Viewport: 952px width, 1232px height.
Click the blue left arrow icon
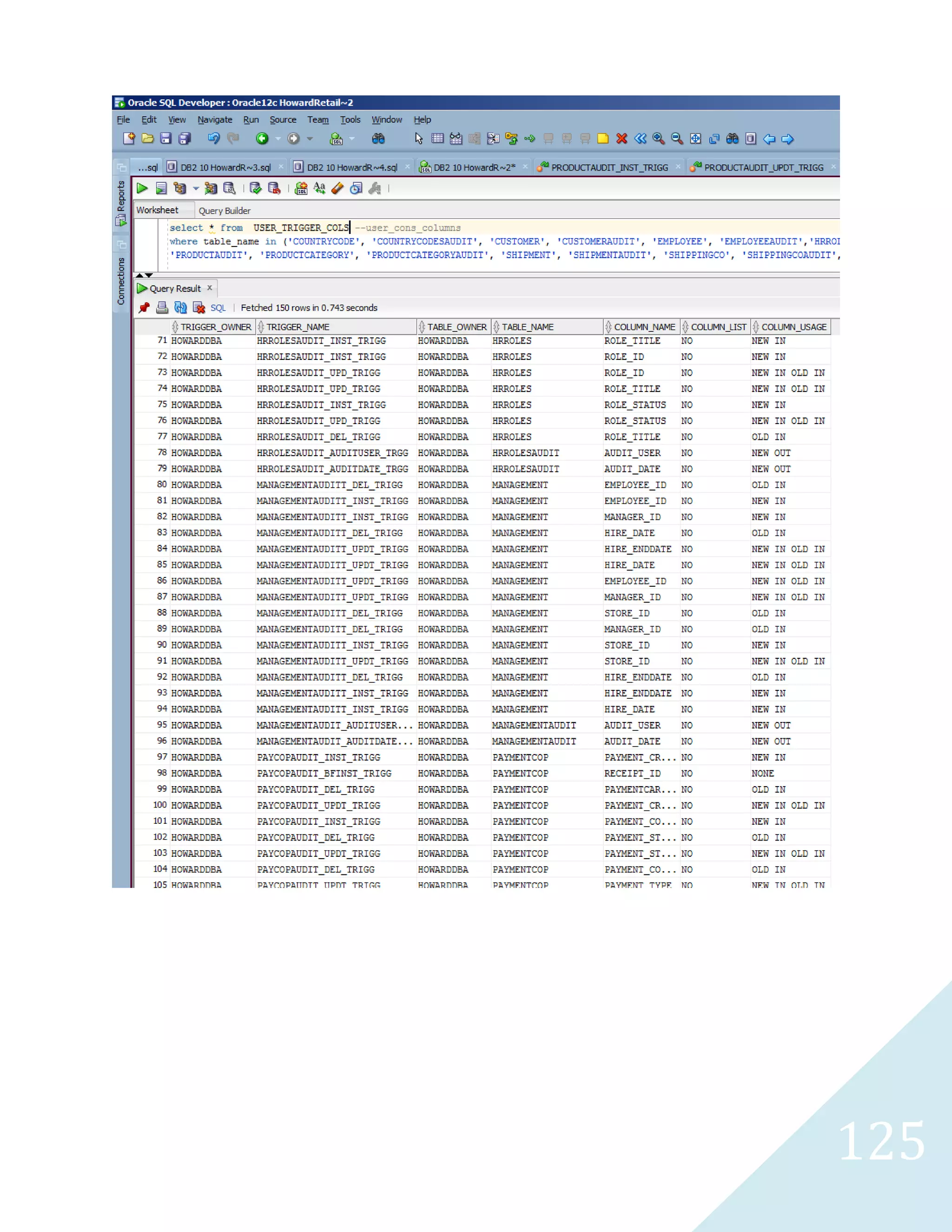click(x=769, y=139)
